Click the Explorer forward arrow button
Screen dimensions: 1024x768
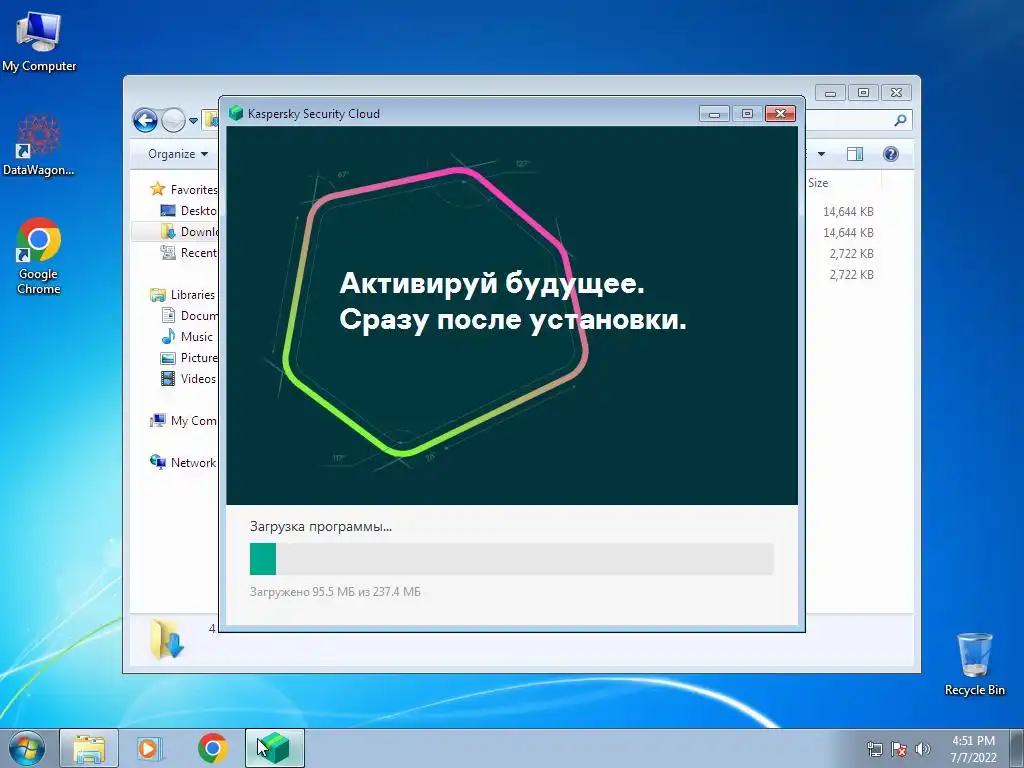tap(173, 120)
